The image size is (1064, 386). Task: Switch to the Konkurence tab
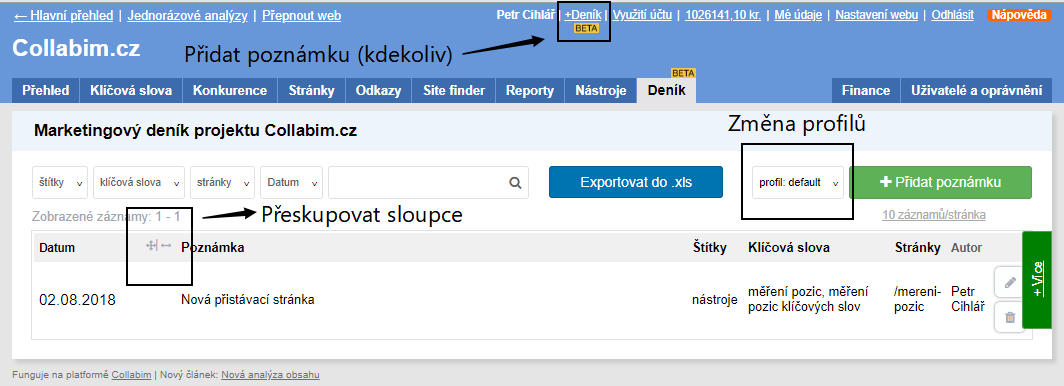pyautogui.click(x=230, y=90)
